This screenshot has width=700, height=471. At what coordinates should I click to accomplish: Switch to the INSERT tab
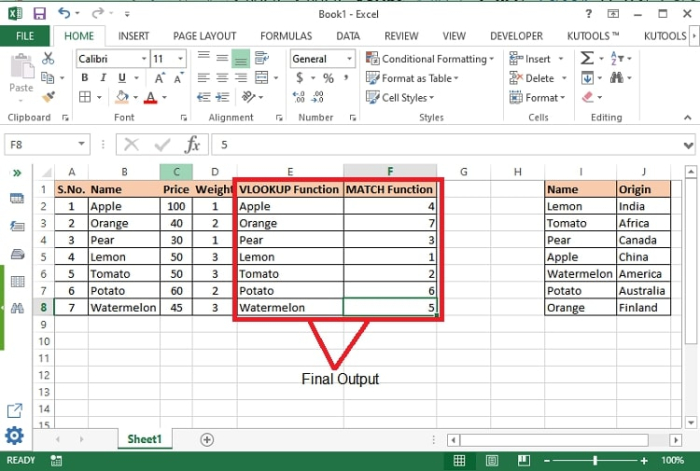tap(133, 36)
